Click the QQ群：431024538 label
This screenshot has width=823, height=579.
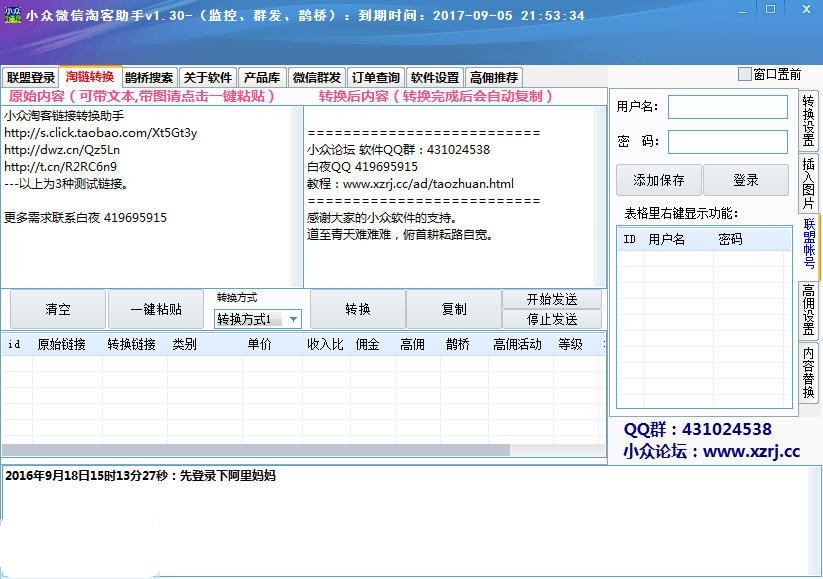point(698,429)
